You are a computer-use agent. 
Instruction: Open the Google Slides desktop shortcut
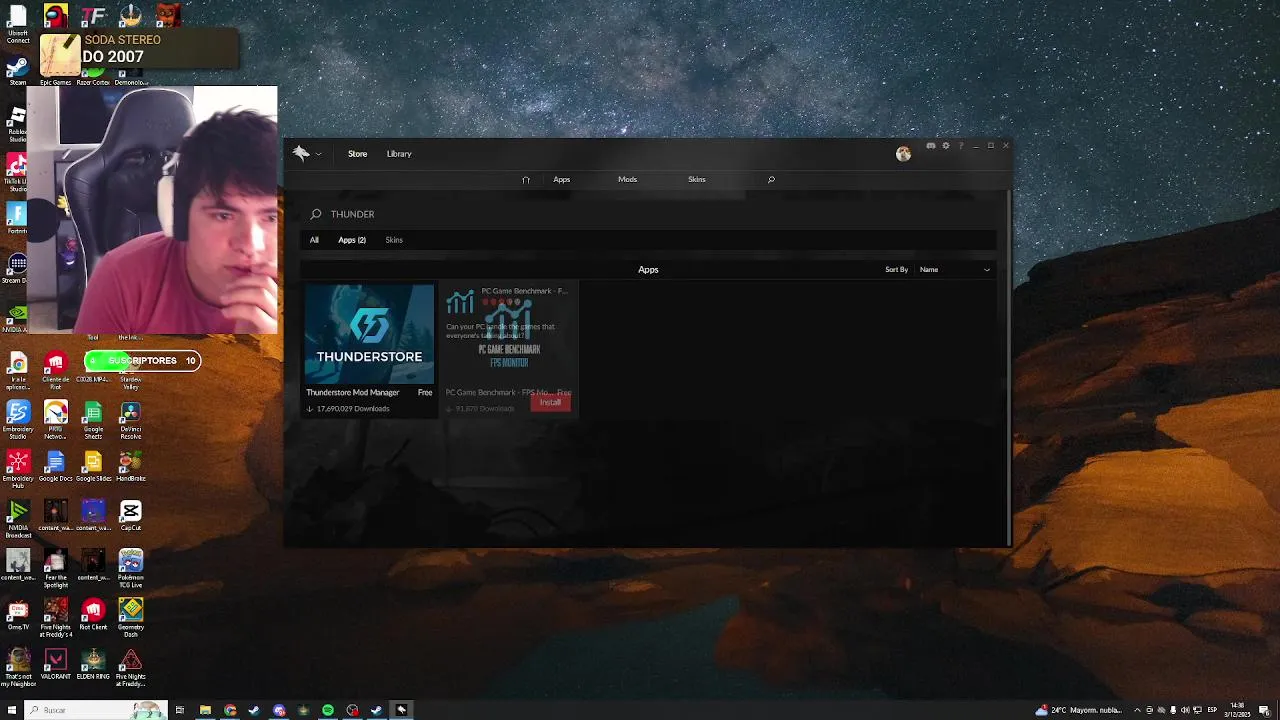93,467
